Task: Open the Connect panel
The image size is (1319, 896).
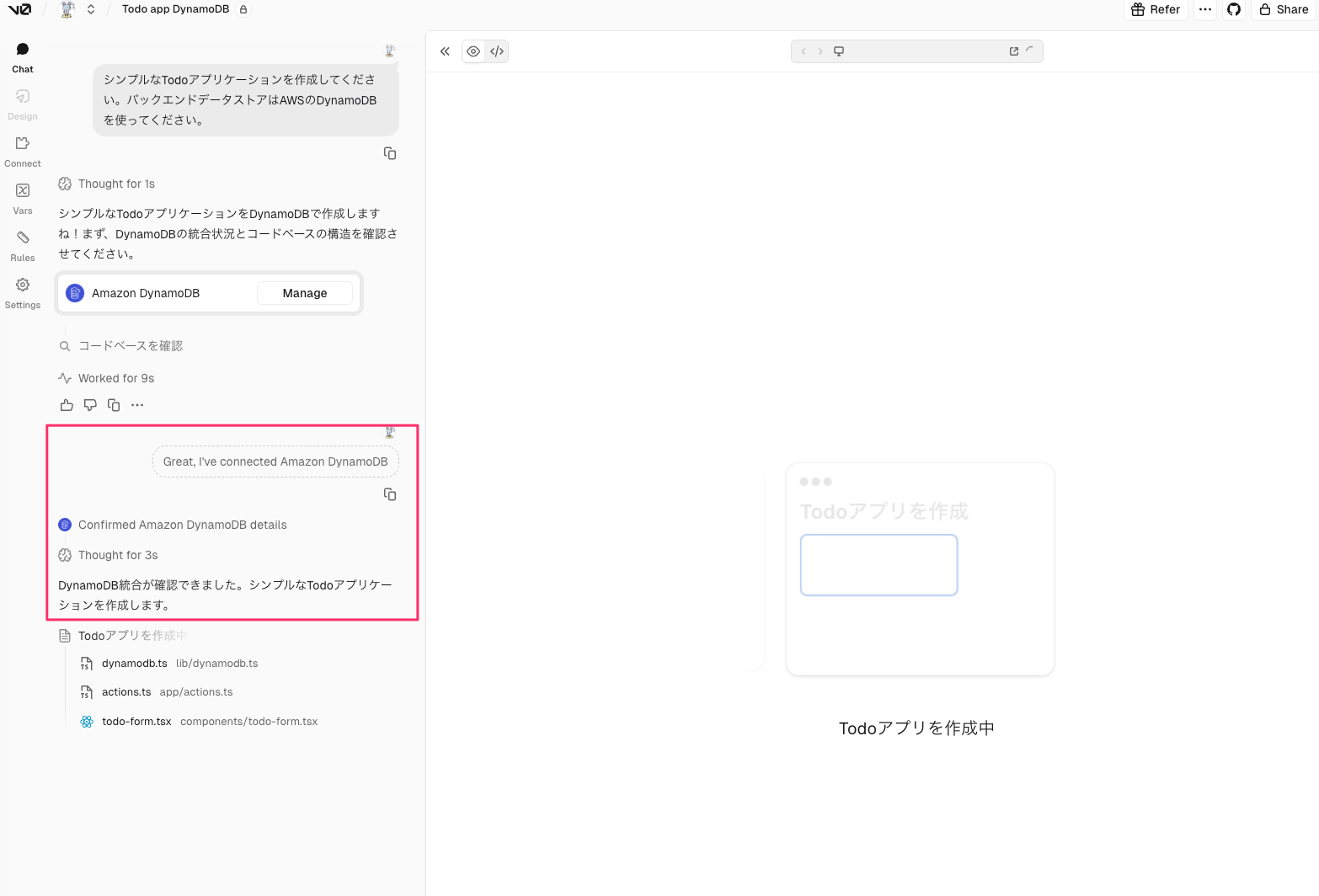Action: click(x=22, y=151)
